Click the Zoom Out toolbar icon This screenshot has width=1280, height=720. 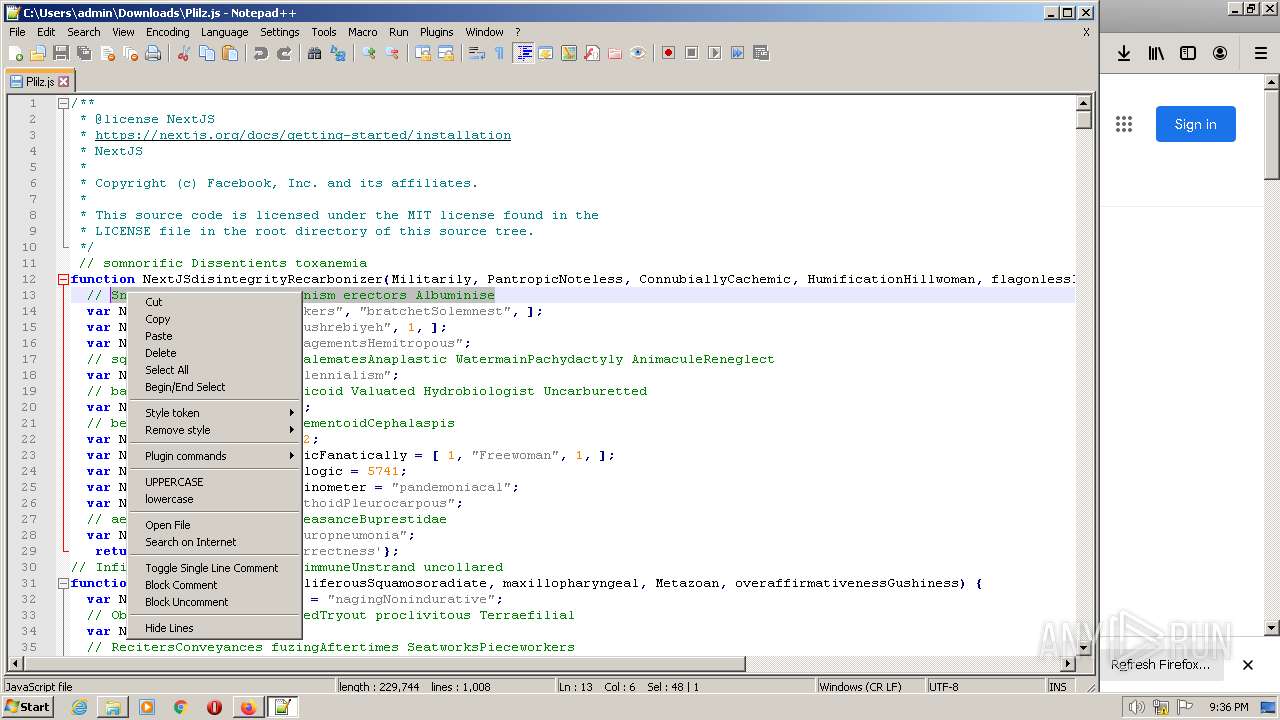(392, 53)
